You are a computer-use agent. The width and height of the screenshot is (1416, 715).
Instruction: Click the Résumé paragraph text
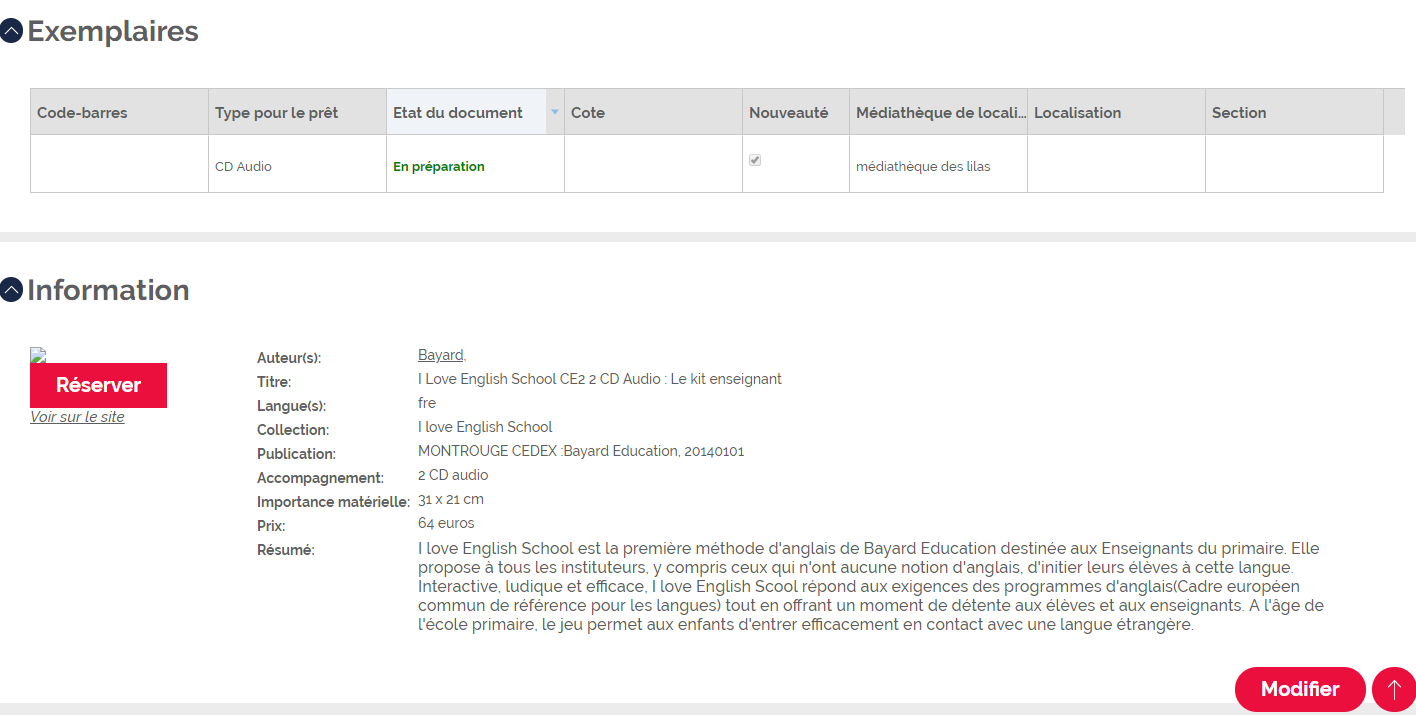[870, 586]
